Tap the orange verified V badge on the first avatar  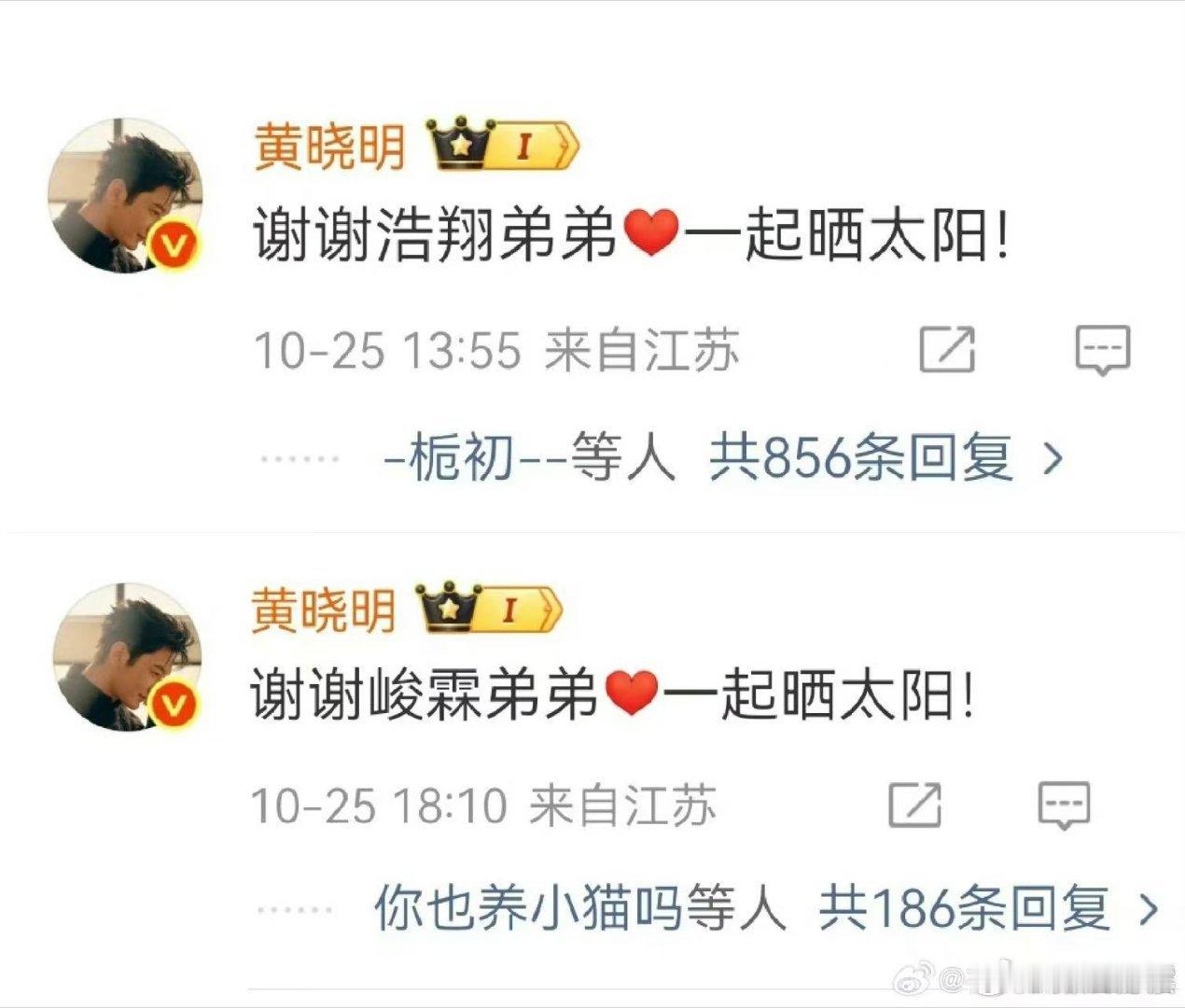click(174, 245)
